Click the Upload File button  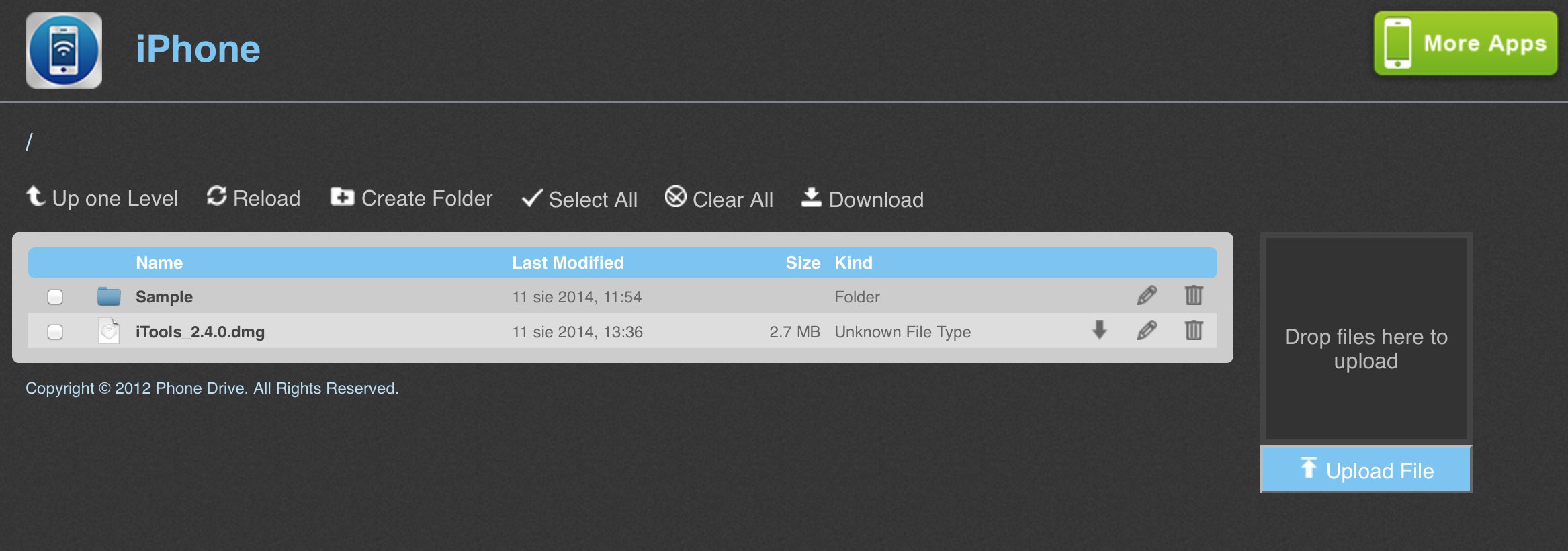(x=1366, y=470)
